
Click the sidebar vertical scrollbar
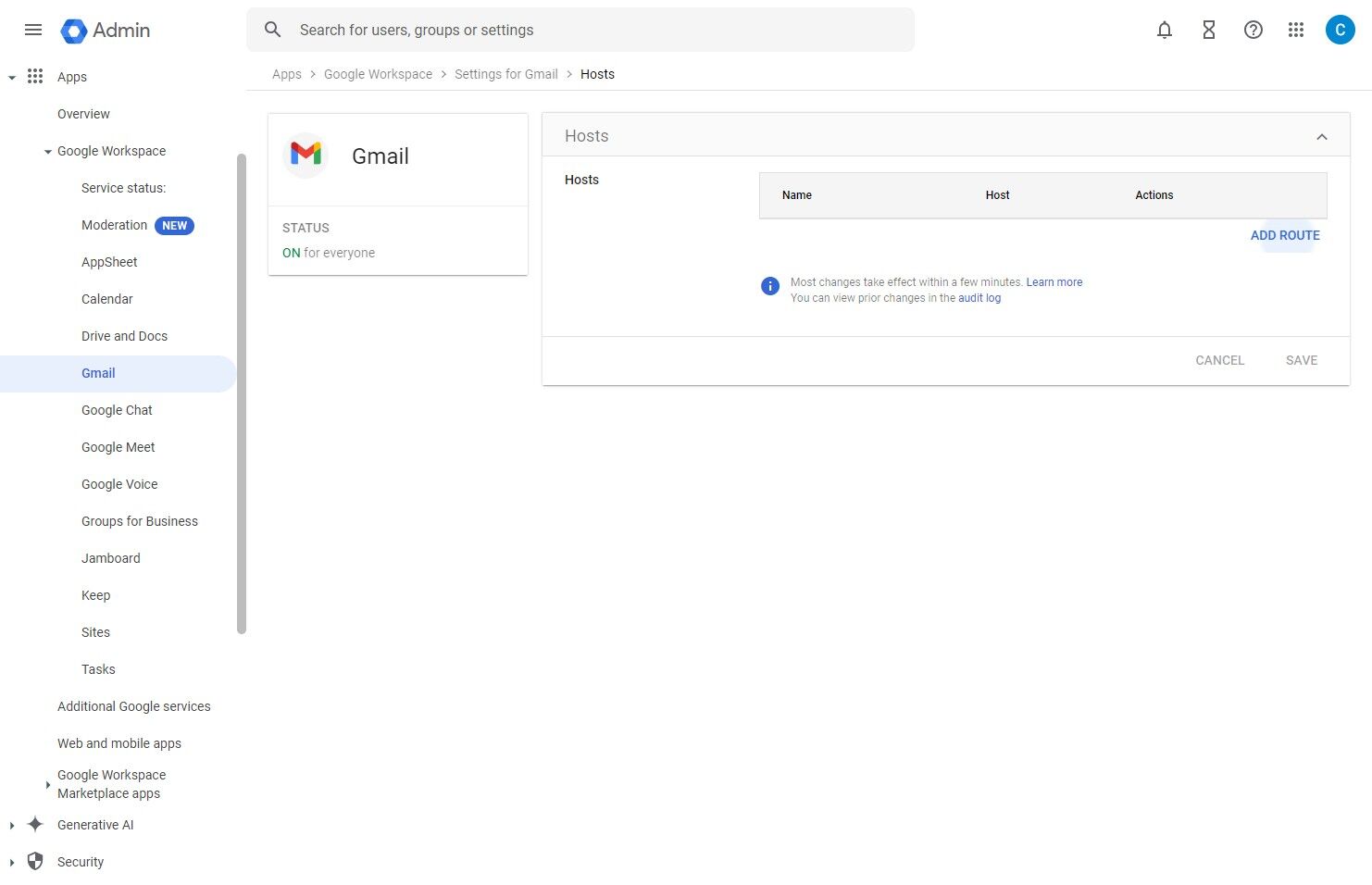[x=242, y=393]
